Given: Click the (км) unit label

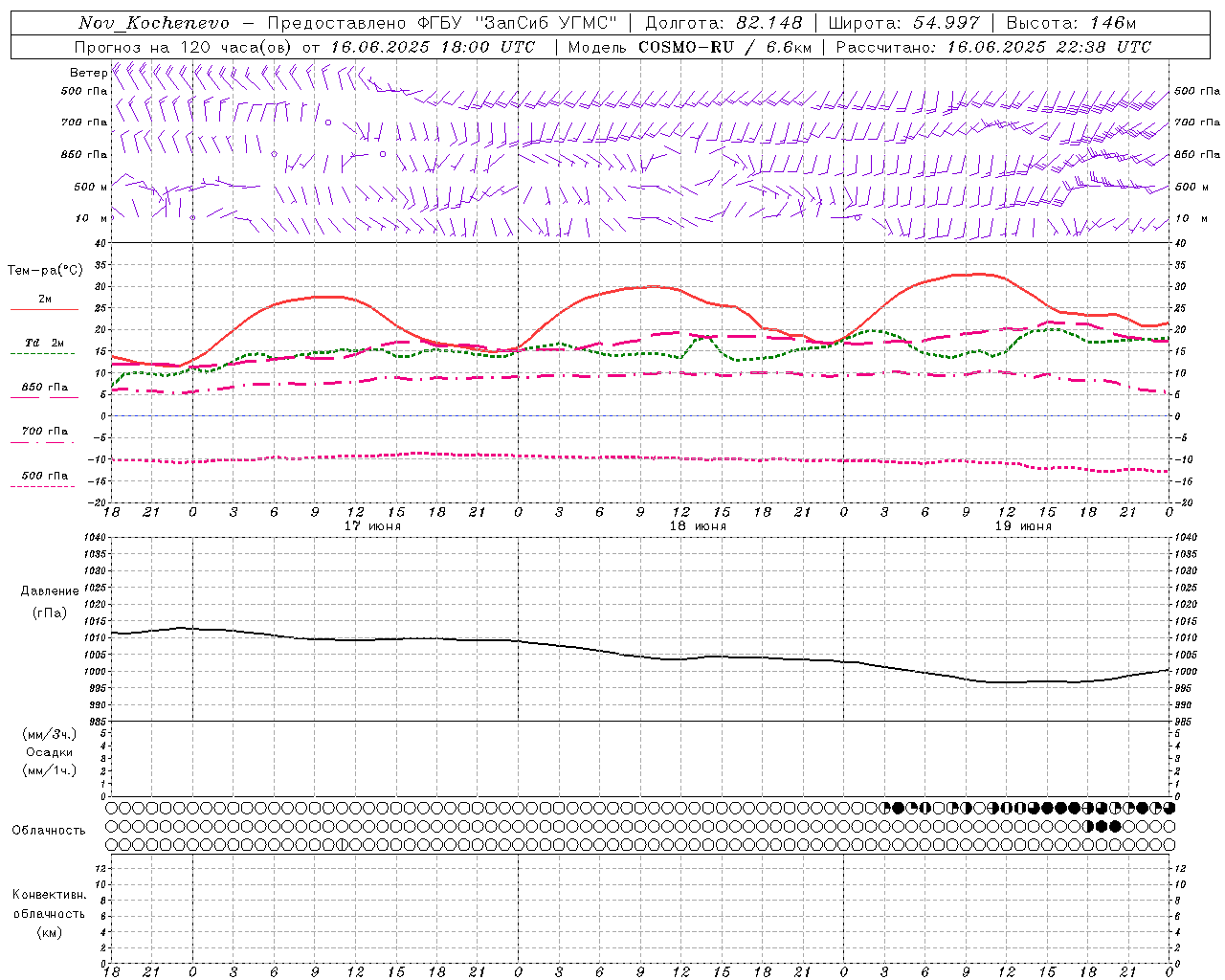Looking at the screenshot, I should [x=49, y=931].
